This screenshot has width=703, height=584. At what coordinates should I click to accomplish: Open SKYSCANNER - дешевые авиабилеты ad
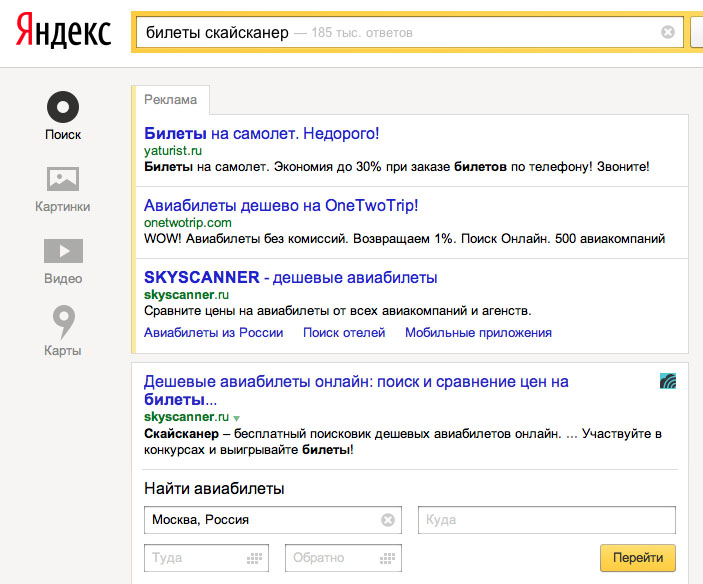click(x=290, y=277)
